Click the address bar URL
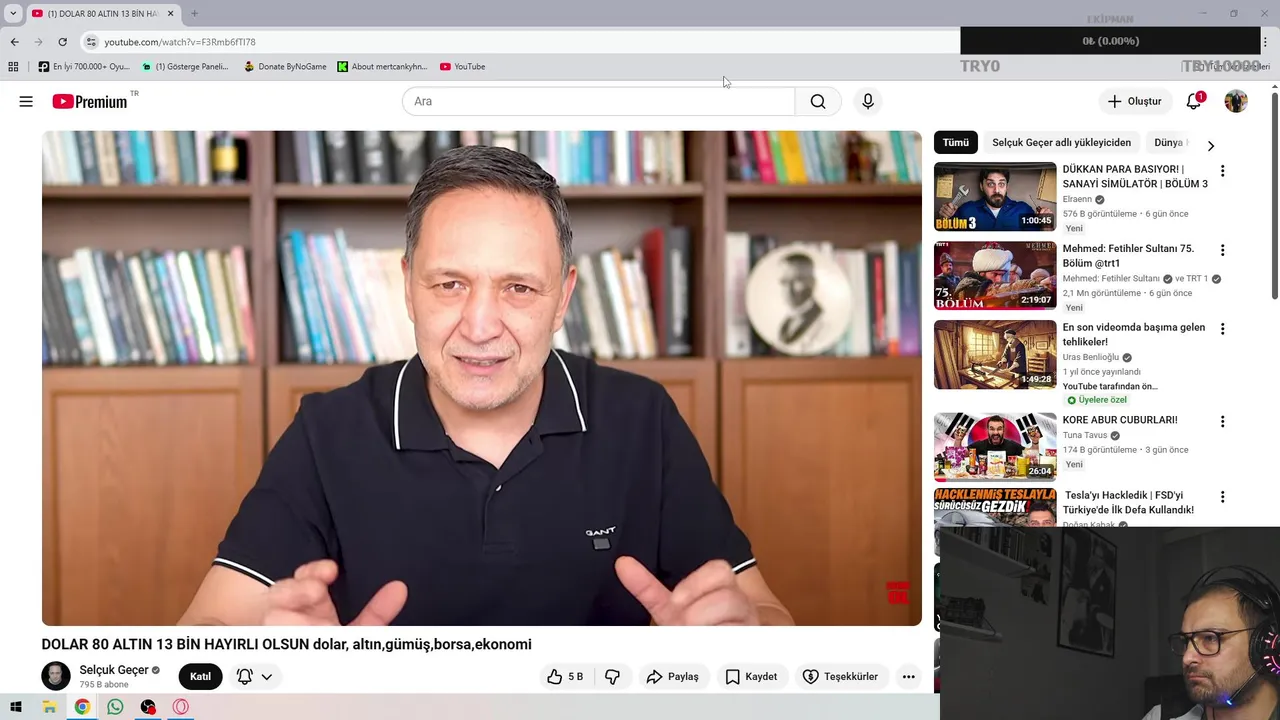Viewport: 1280px width, 720px height. [180, 42]
